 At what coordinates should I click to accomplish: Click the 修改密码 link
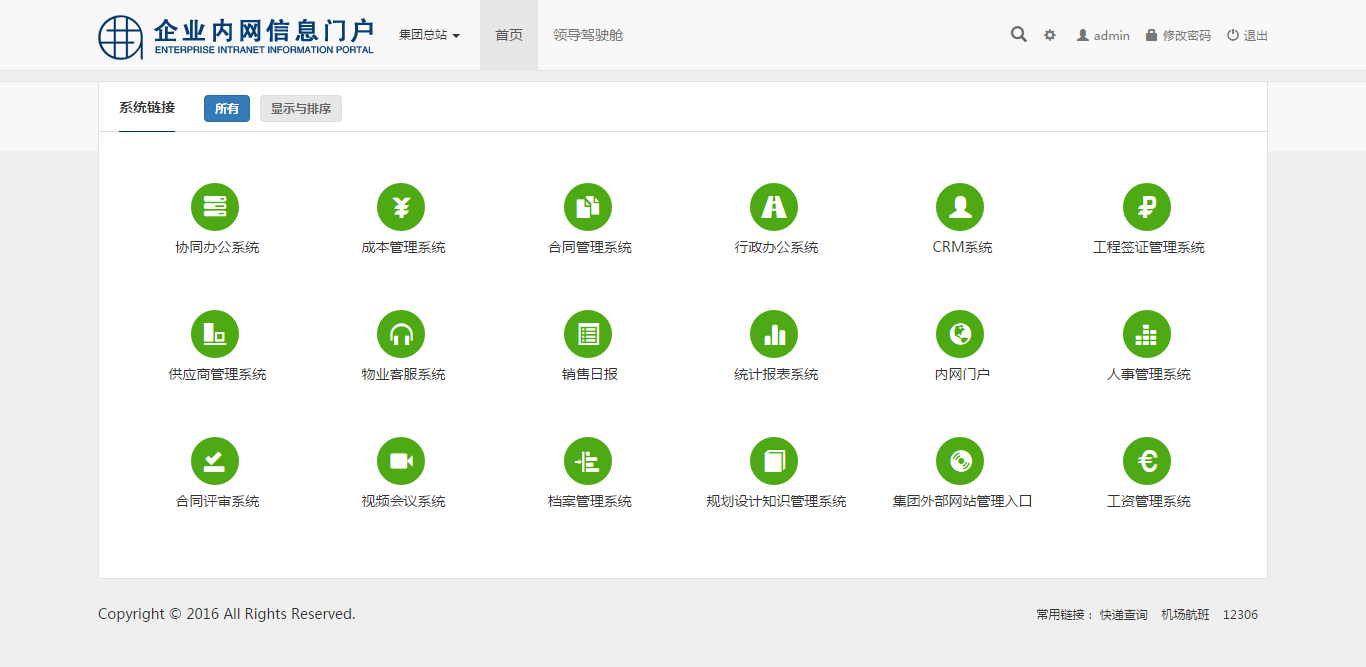1179,35
